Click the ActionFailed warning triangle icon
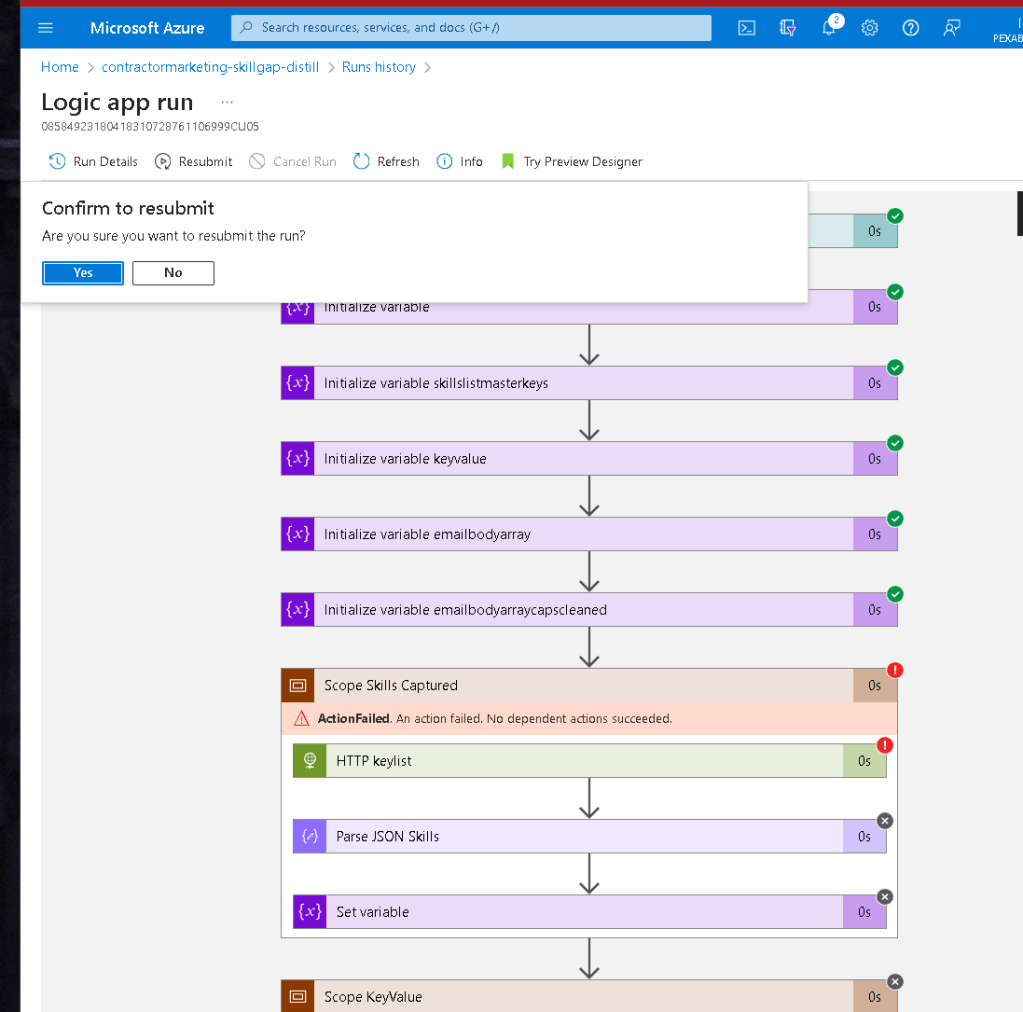 tap(301, 718)
